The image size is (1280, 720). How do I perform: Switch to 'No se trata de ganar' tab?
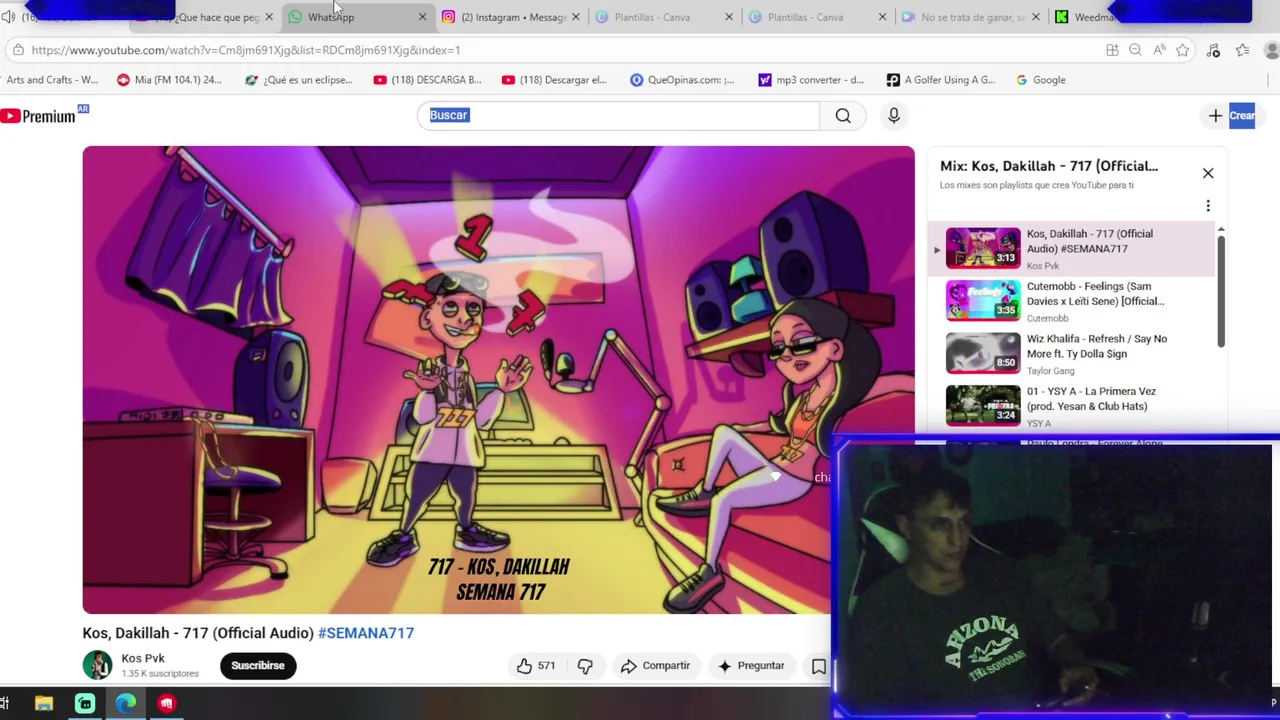(x=970, y=17)
